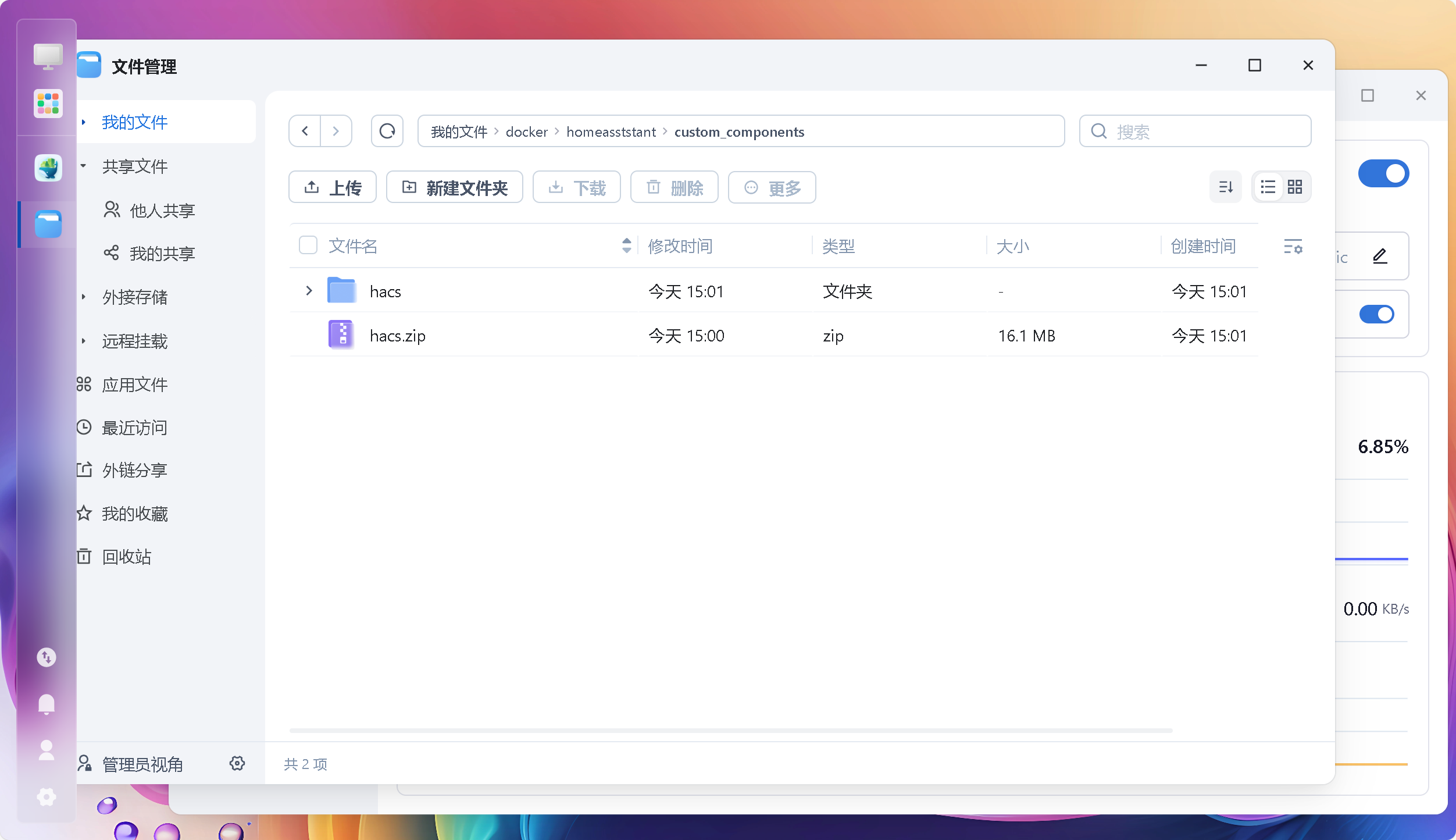Maximize the background window
Screen dimensions: 1456x840
pyautogui.click(x=1368, y=95)
